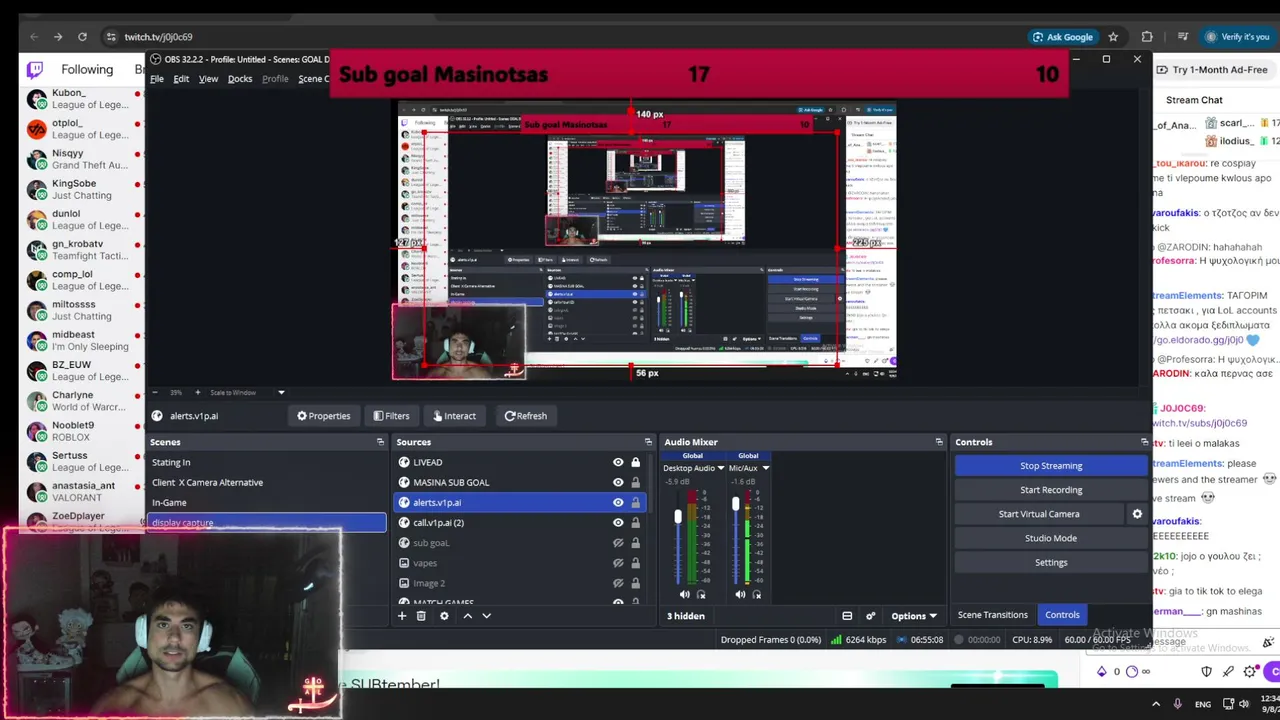Open the OBS File menu
The width and height of the screenshot is (1280, 720).
click(157, 79)
